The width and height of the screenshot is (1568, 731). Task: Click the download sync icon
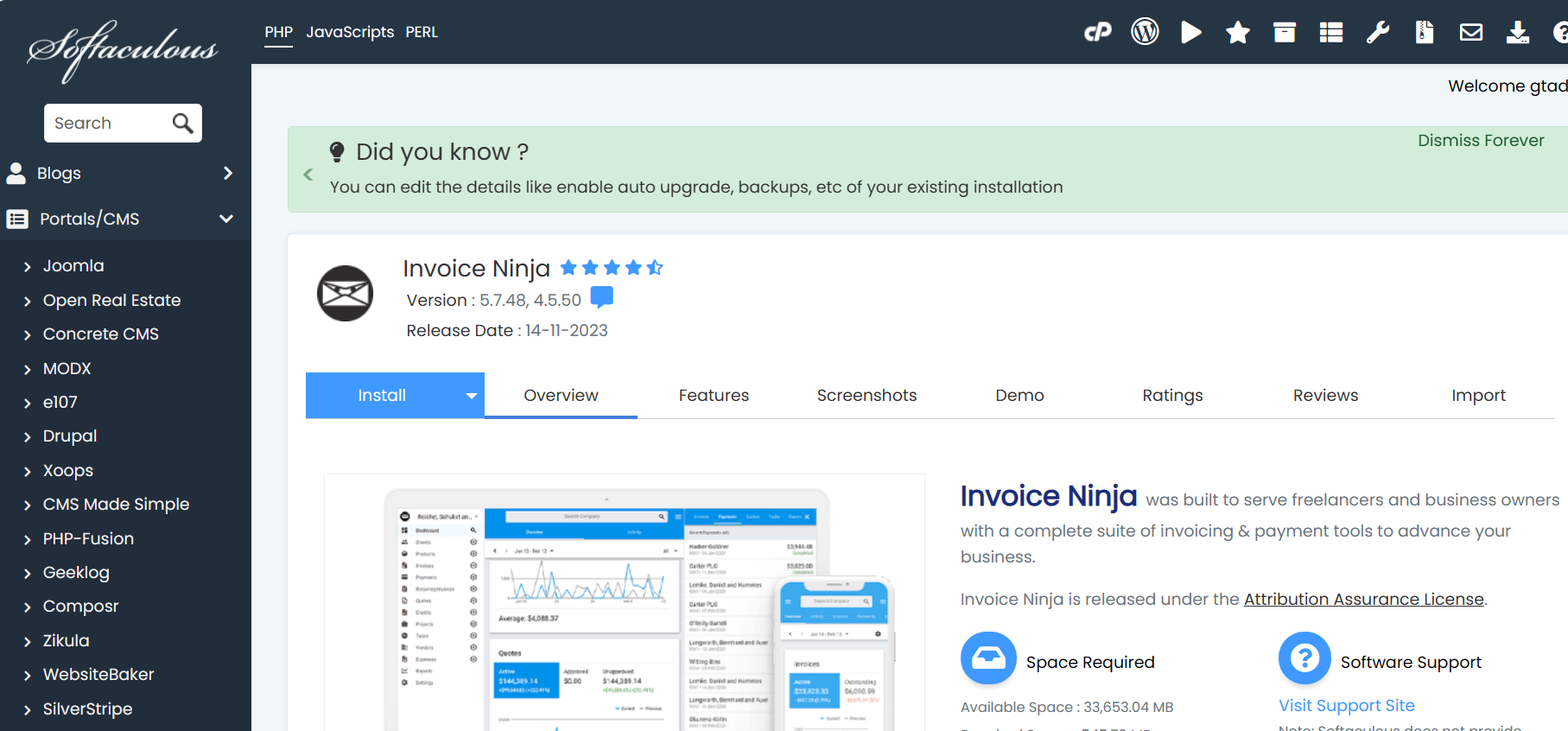click(x=1518, y=33)
